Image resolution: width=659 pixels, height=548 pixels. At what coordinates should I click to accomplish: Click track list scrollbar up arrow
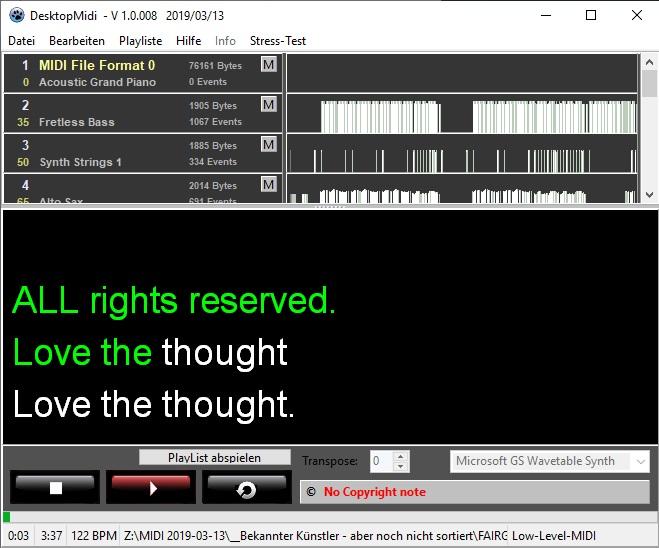pyautogui.click(x=649, y=63)
